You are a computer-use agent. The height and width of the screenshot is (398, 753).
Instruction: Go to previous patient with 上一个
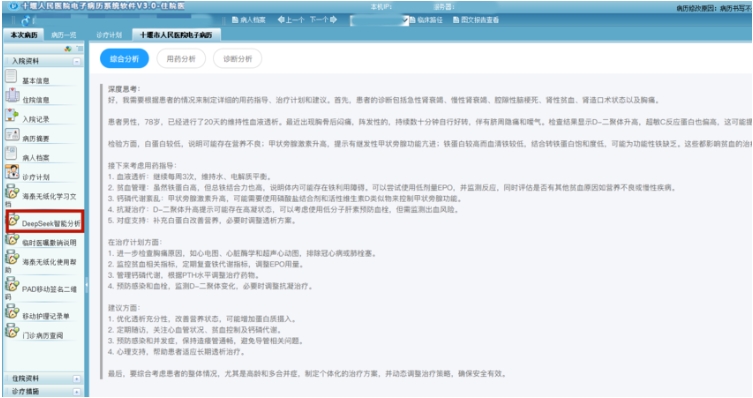pyautogui.click(x=291, y=20)
